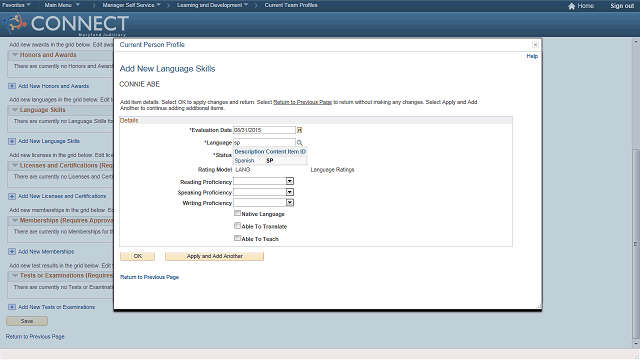
Task: Click the Add New Honors and Awards link
Action: 53,86
